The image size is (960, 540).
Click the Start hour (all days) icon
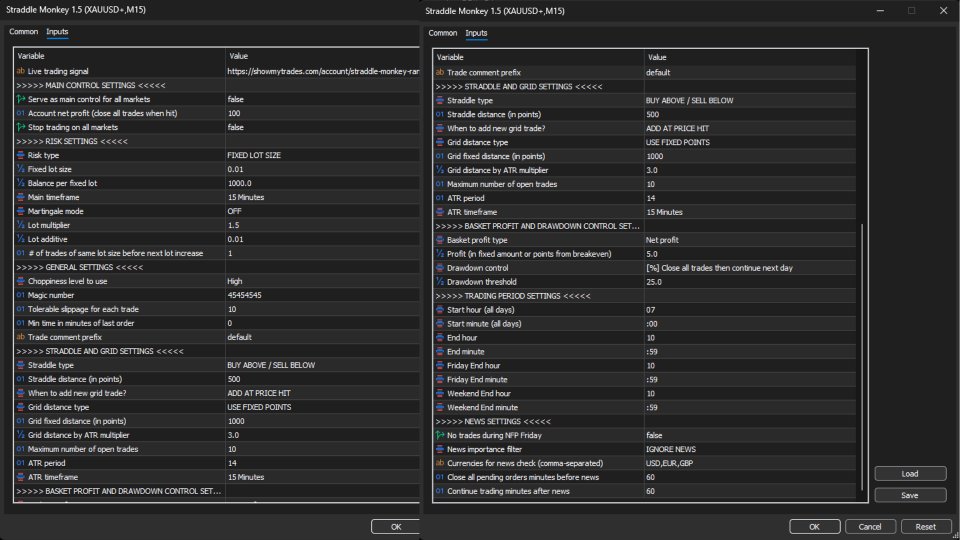point(440,310)
